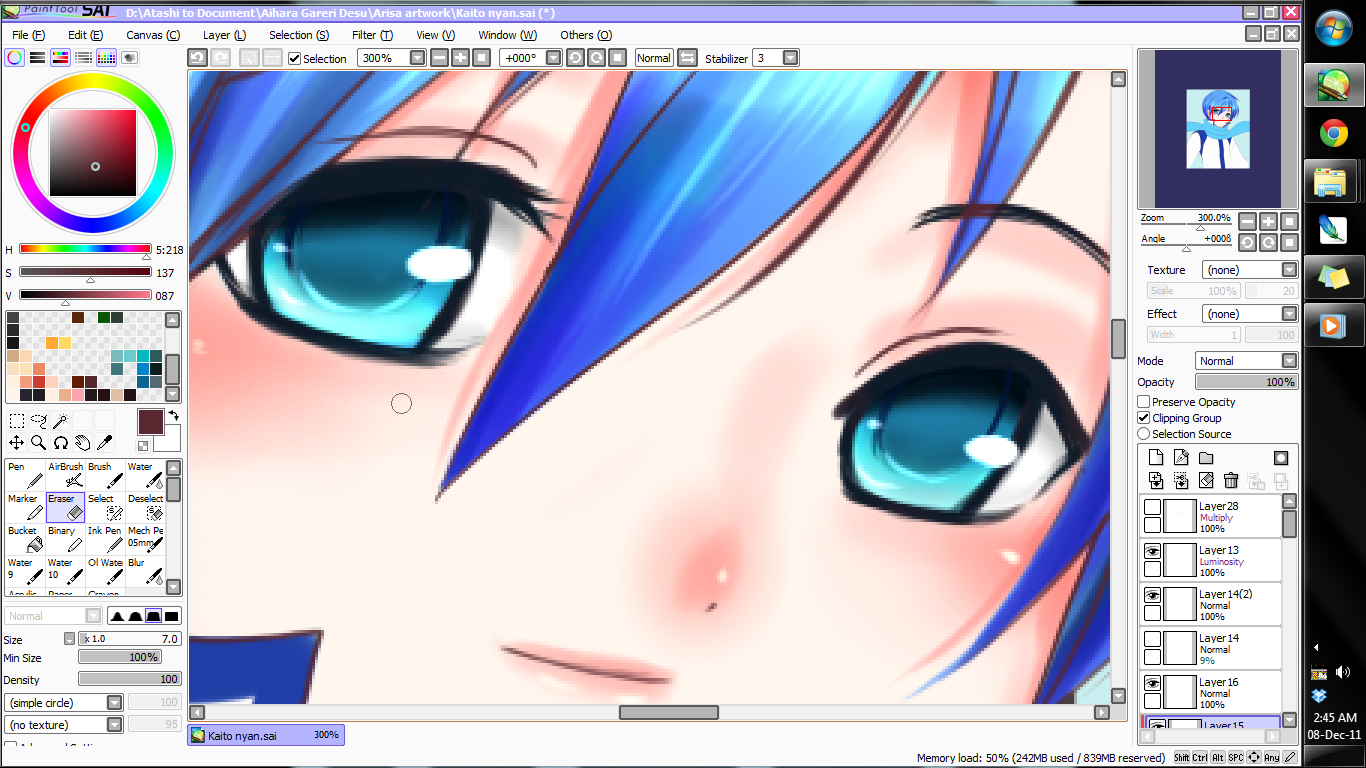Click the navigator zoom-out minus button
The height and width of the screenshot is (768, 1366).
pos(1247,221)
